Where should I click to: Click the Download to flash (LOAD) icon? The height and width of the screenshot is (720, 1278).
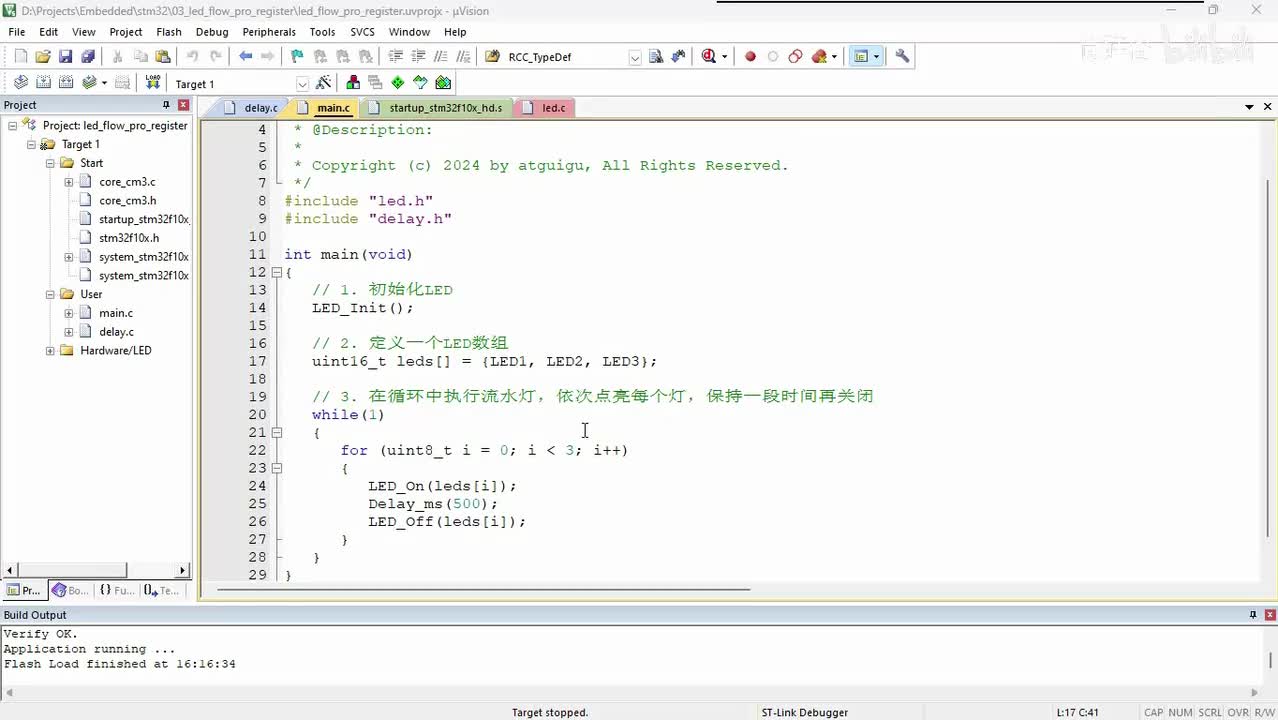[152, 83]
